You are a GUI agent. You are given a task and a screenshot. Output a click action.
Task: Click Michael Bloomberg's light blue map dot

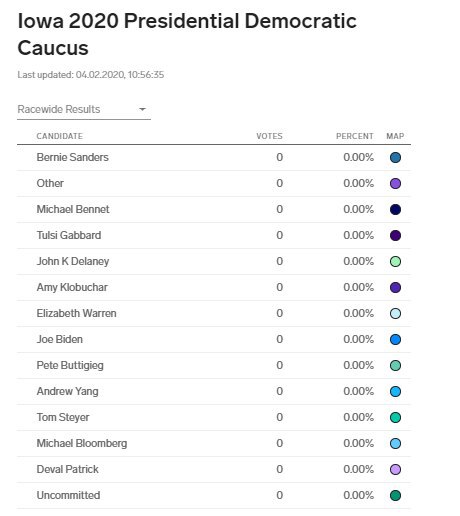395,443
